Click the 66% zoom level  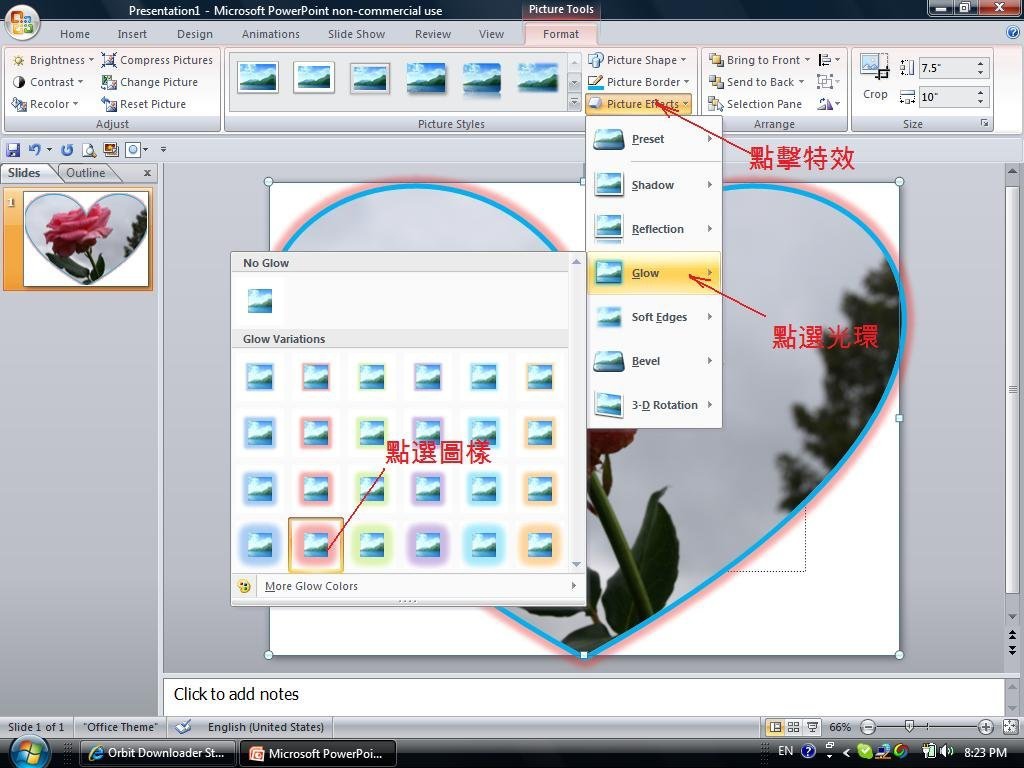(x=840, y=727)
